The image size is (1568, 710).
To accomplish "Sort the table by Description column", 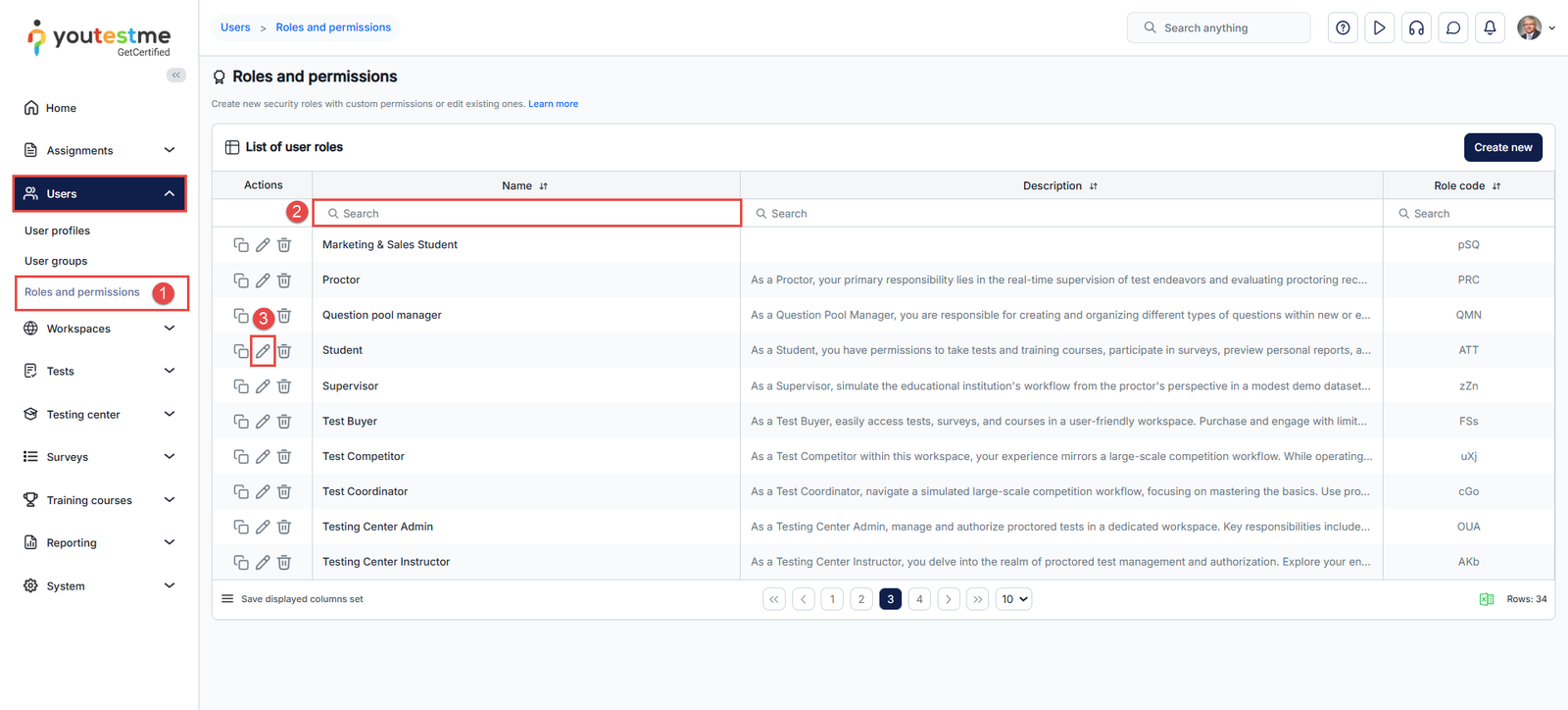I will point(1094,186).
